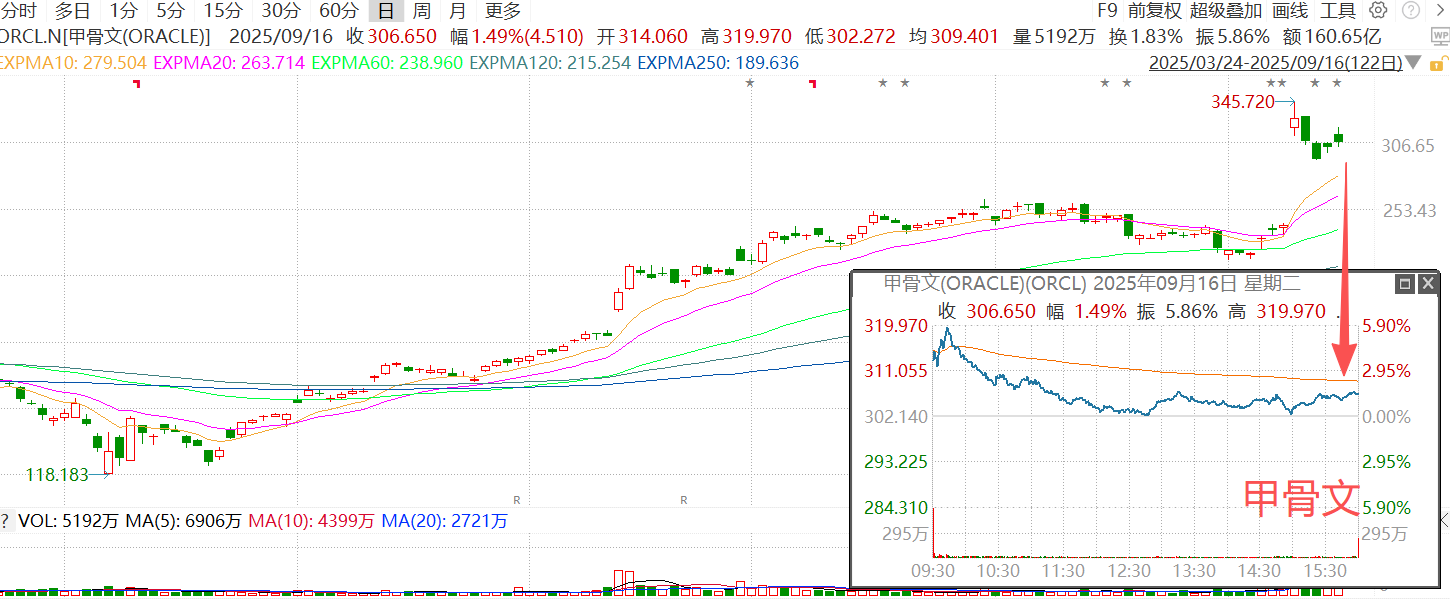Viewport: 1450px width, 600px height.
Task: Close the ORCL intraday popup window
Action: pyautogui.click(x=1427, y=284)
